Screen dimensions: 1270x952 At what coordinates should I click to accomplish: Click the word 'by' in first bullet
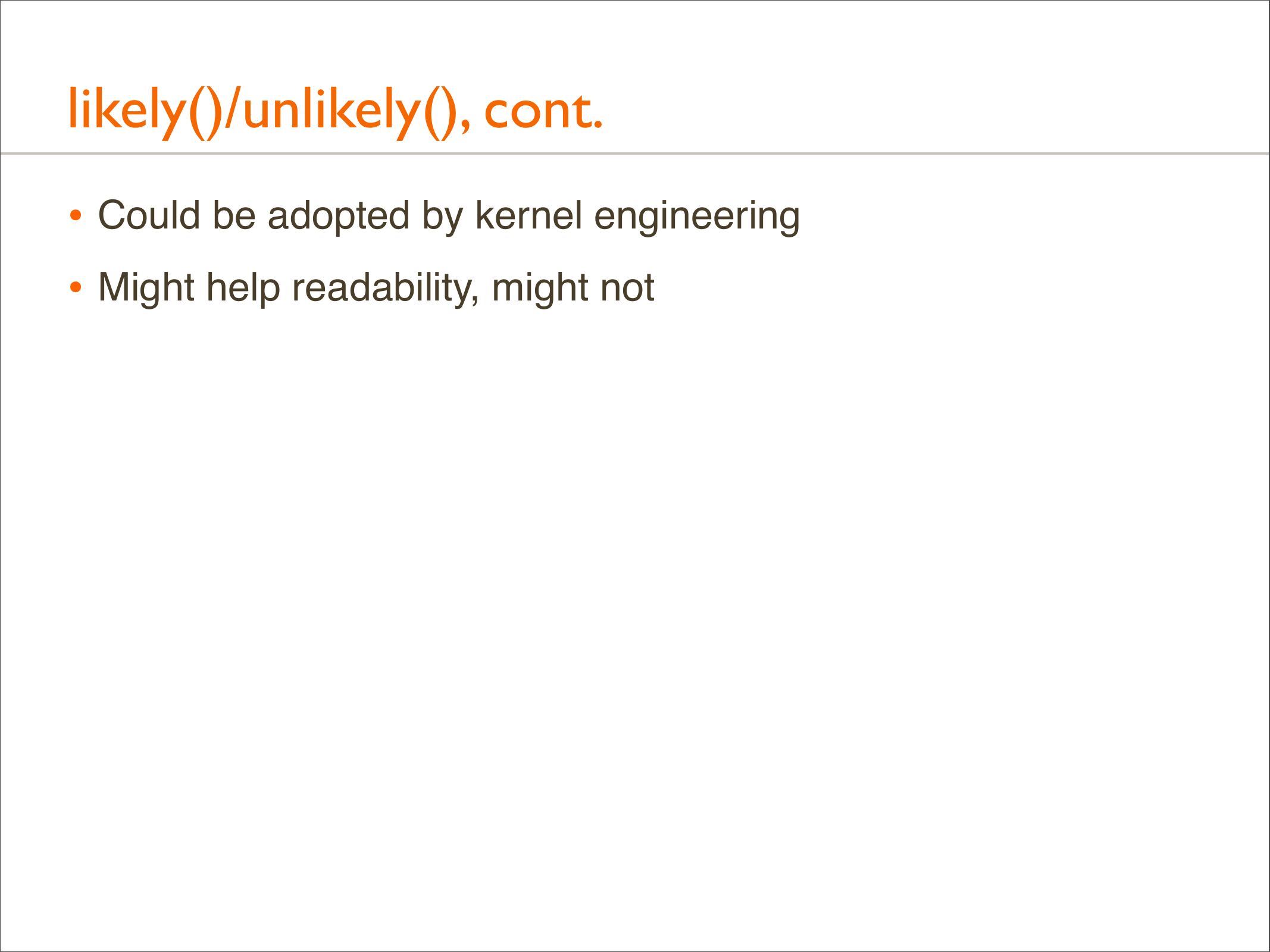tap(442, 216)
